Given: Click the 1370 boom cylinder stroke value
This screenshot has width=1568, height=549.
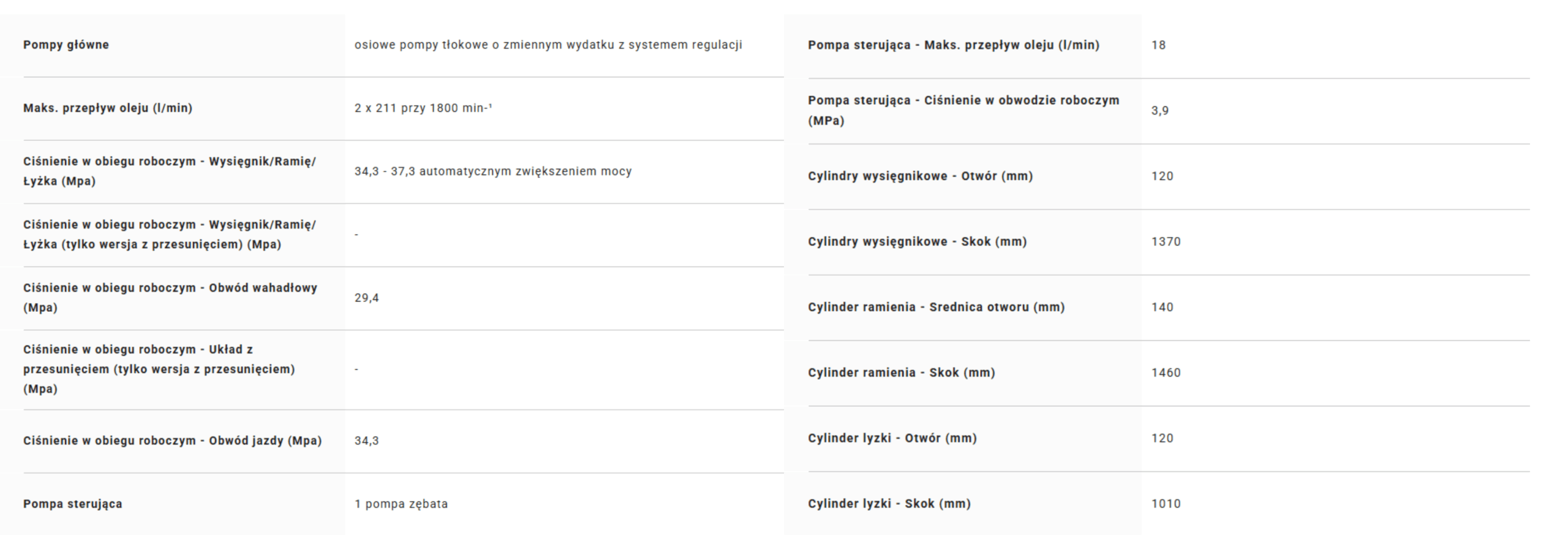Looking at the screenshot, I should pyautogui.click(x=1166, y=241).
